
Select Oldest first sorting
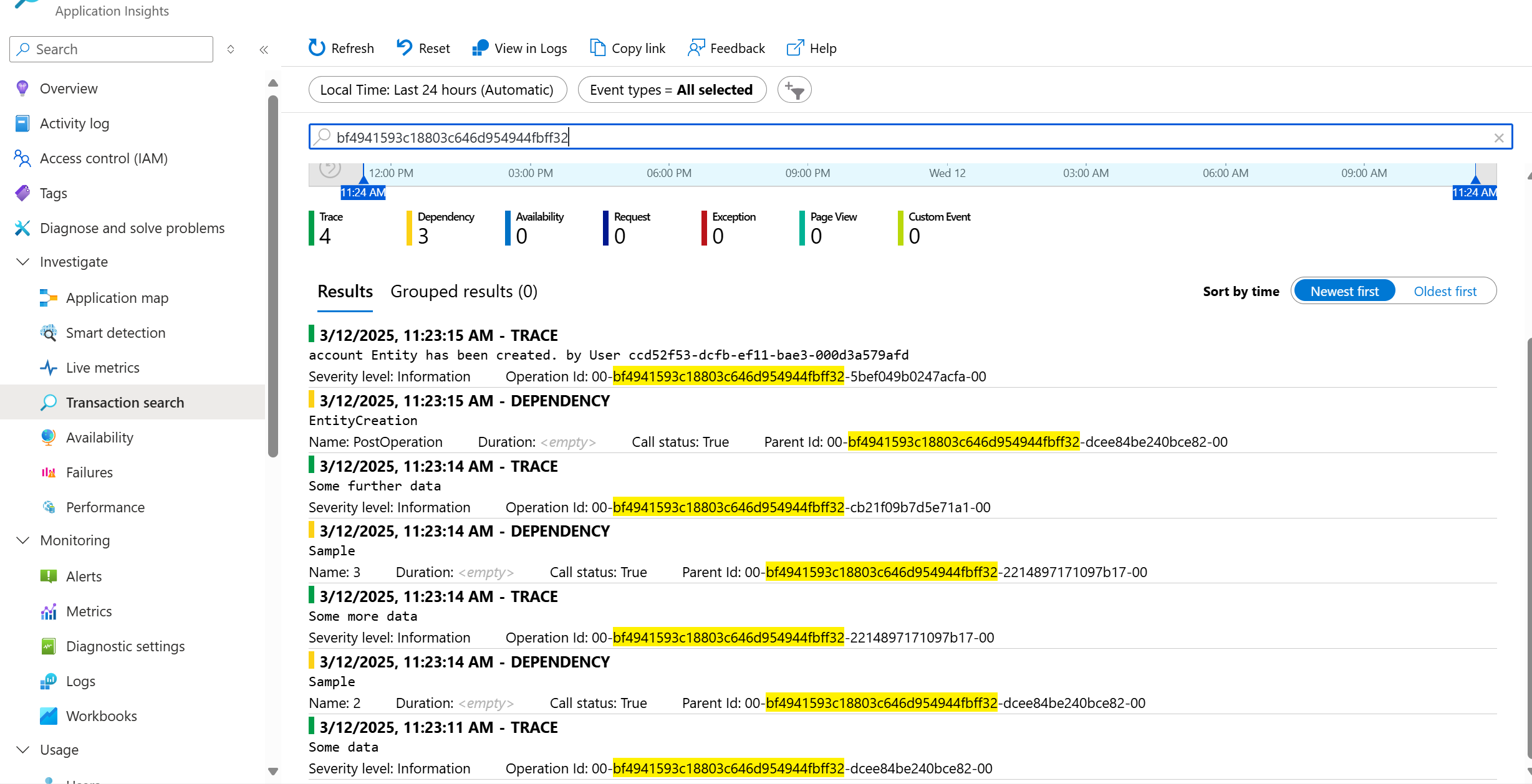coord(1445,291)
